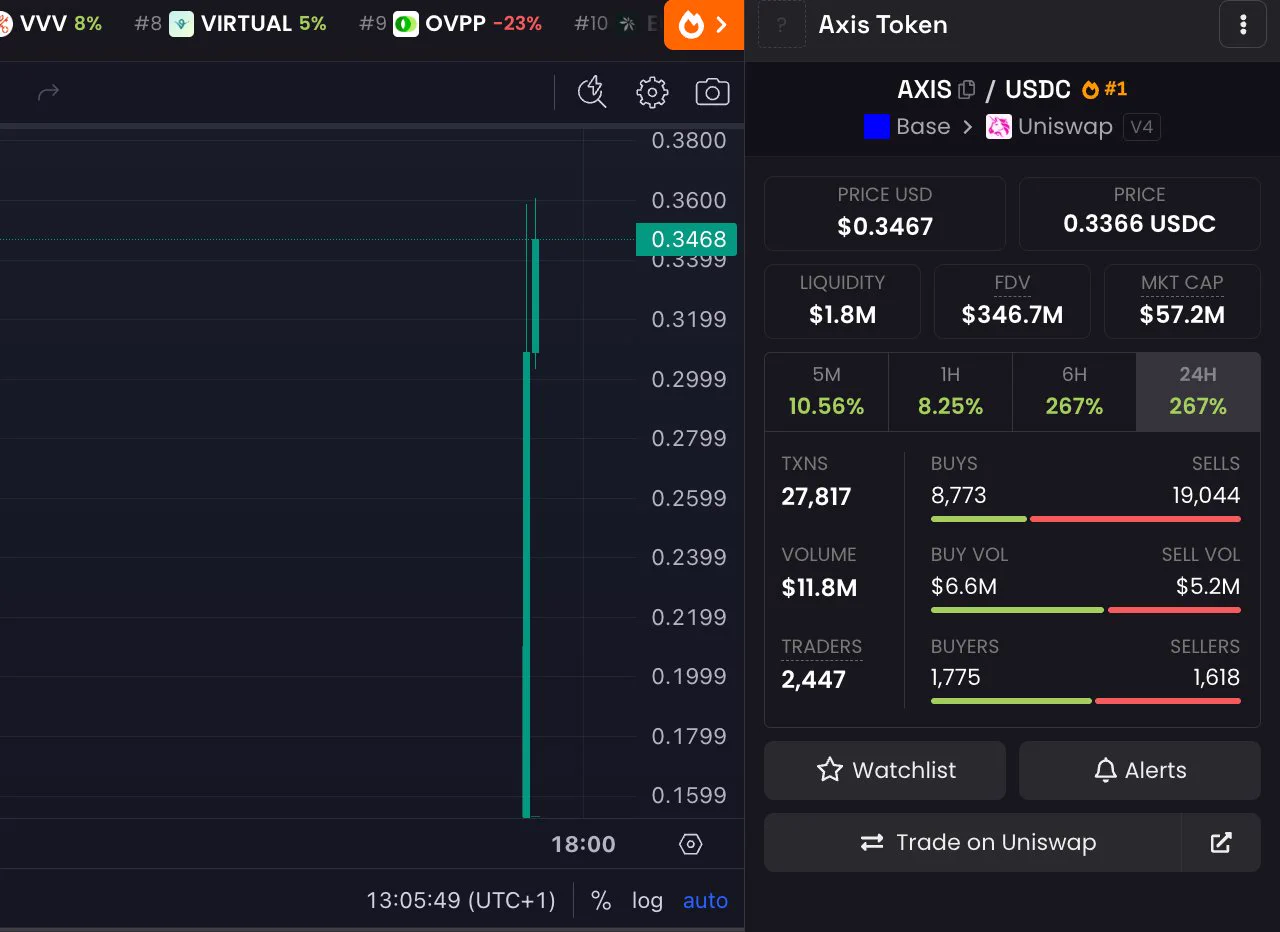
Task: Open the quick search lightning magnifier icon
Action: (592, 93)
